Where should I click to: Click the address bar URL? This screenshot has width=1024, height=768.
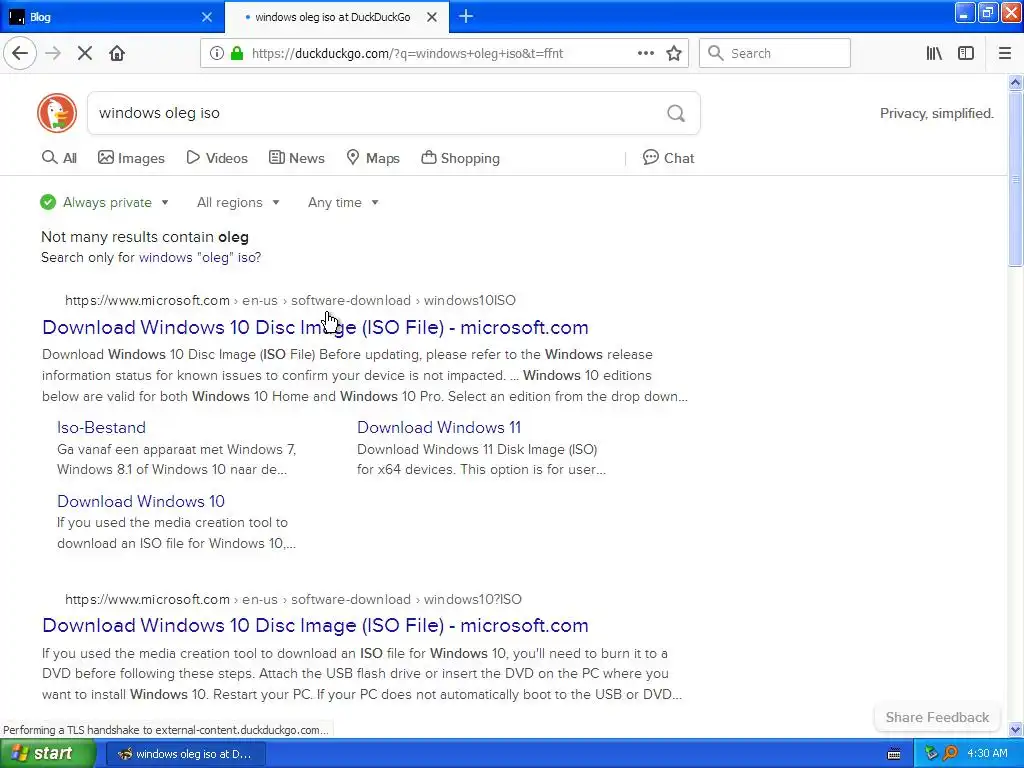tap(408, 54)
